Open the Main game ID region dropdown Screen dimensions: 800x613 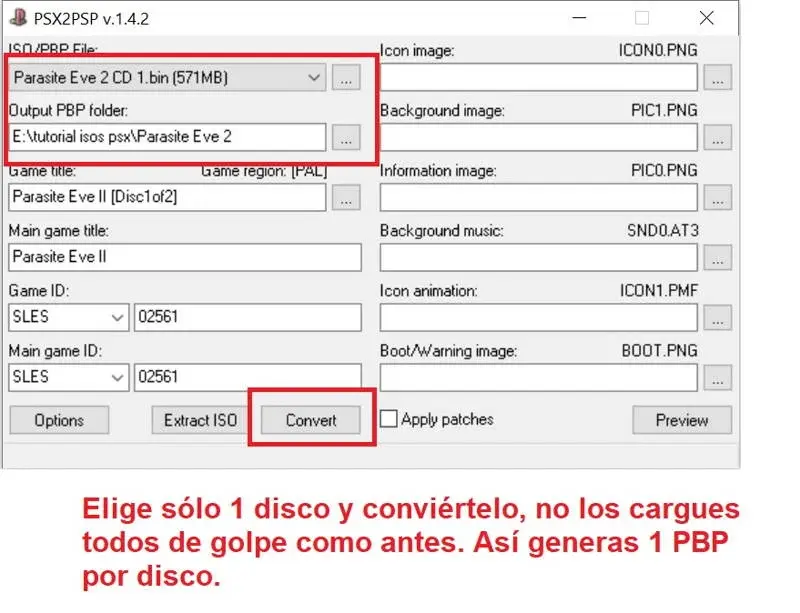tap(116, 378)
